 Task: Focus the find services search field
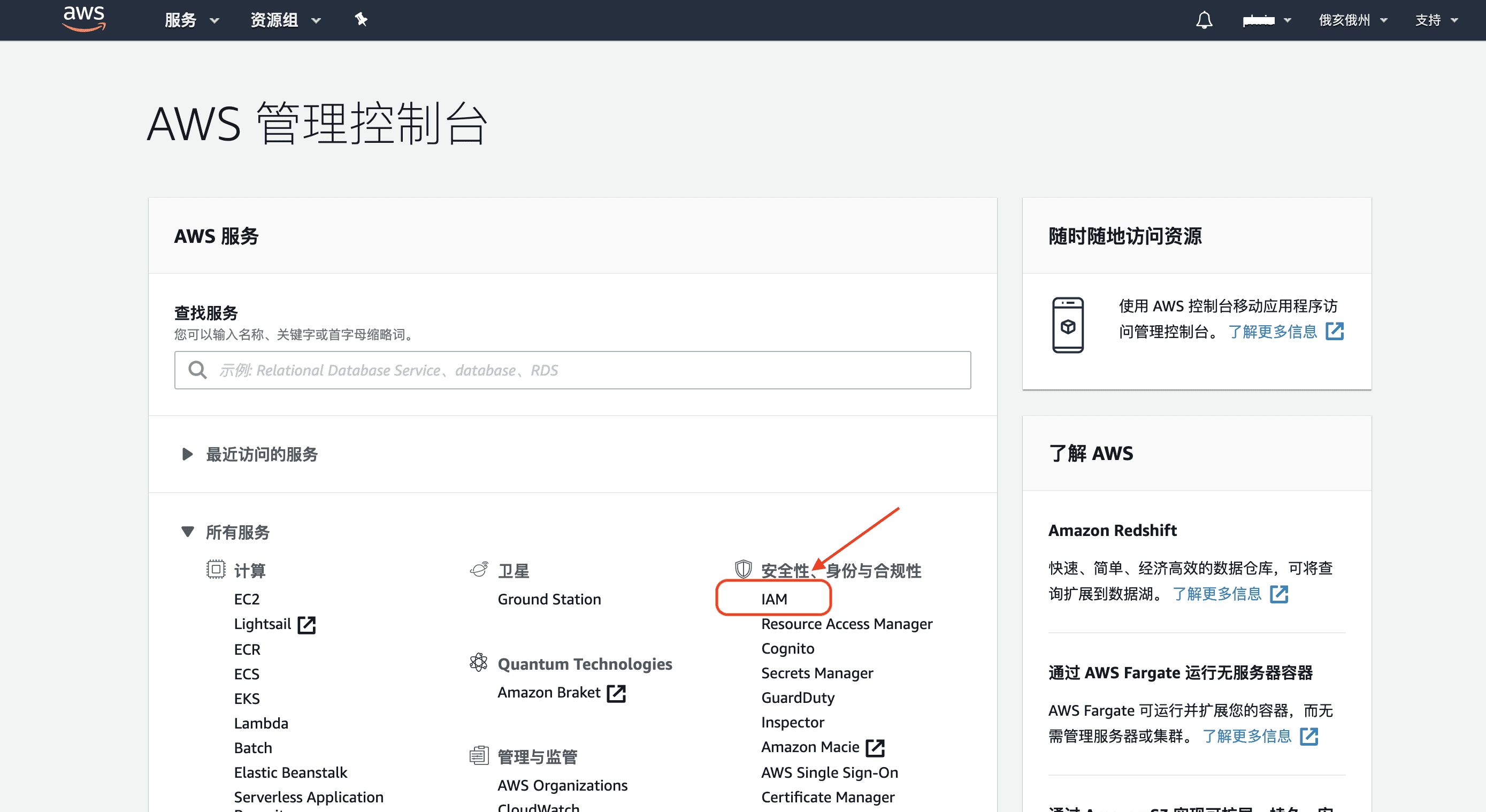572,370
